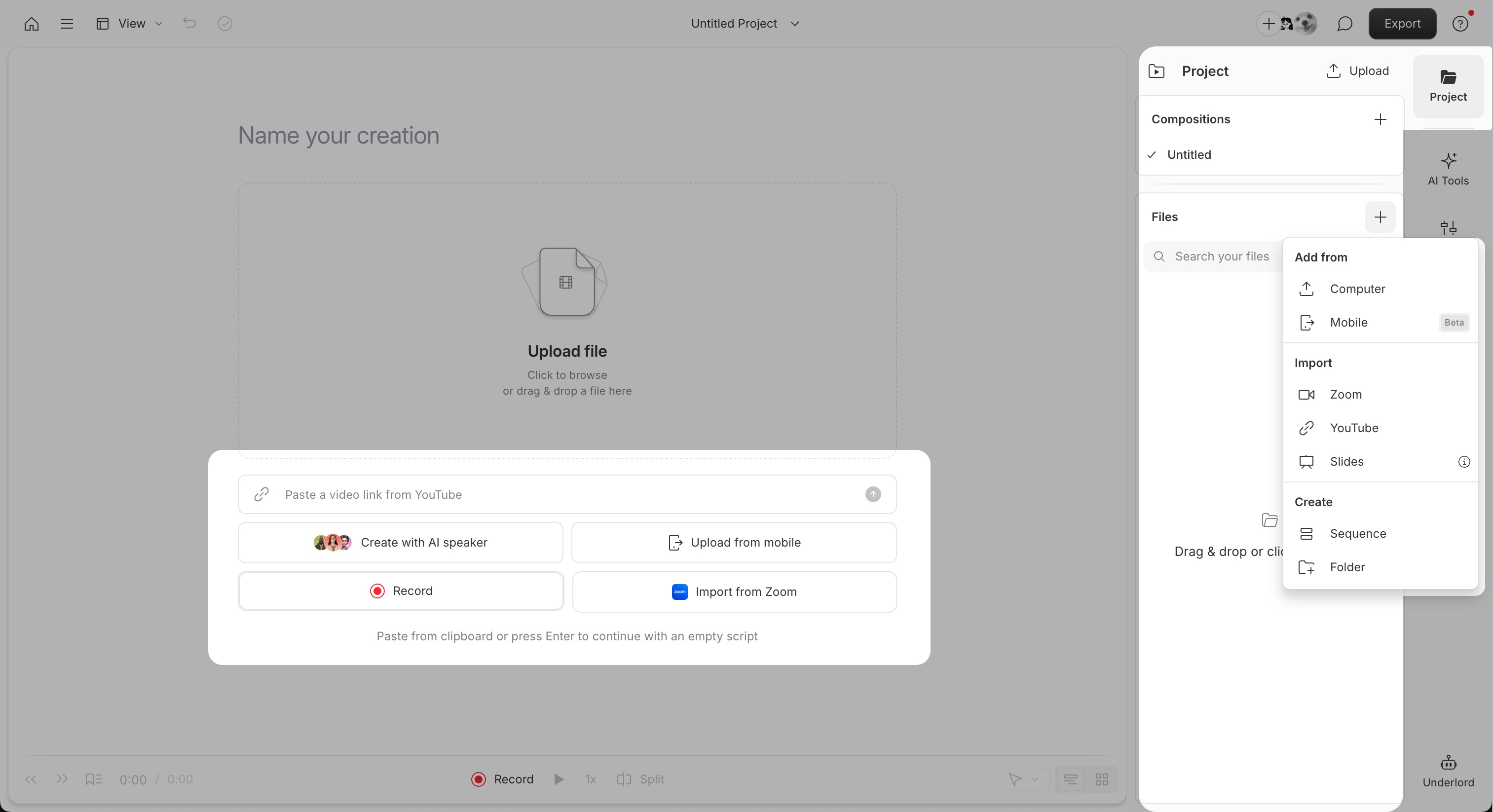Open the Help menu
Screen dimensions: 1493x812
pos(1460,23)
